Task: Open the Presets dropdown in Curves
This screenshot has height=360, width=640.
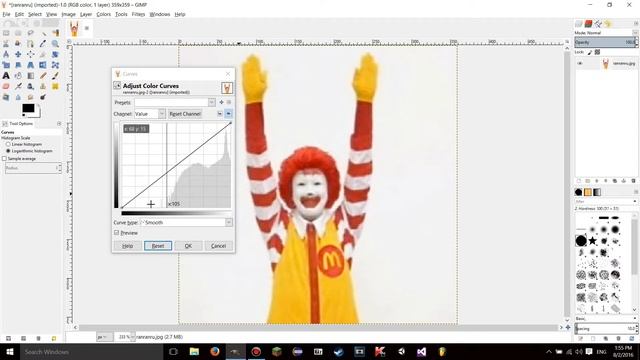Action: tap(212, 102)
